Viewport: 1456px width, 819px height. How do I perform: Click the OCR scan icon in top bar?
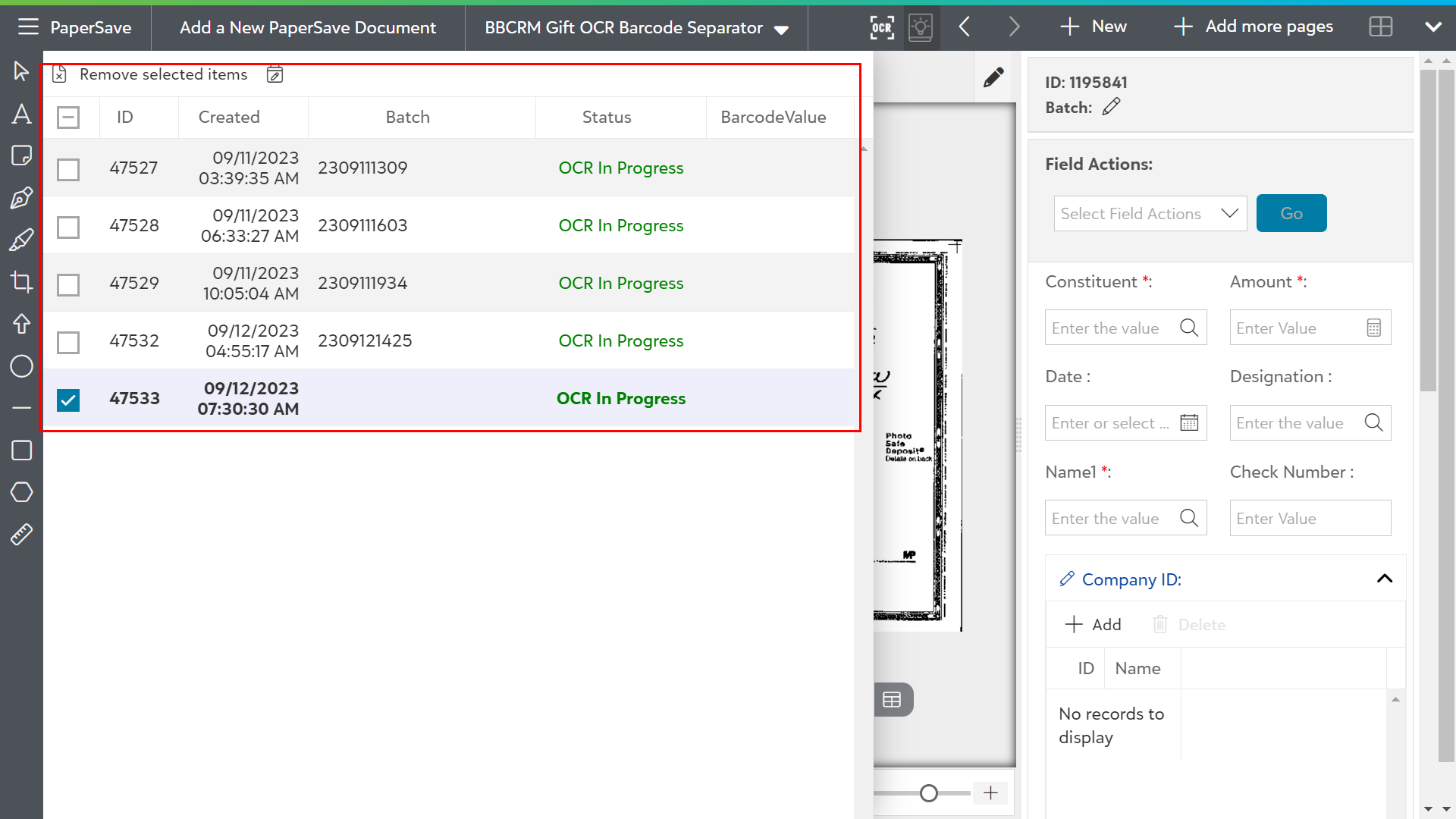[881, 28]
